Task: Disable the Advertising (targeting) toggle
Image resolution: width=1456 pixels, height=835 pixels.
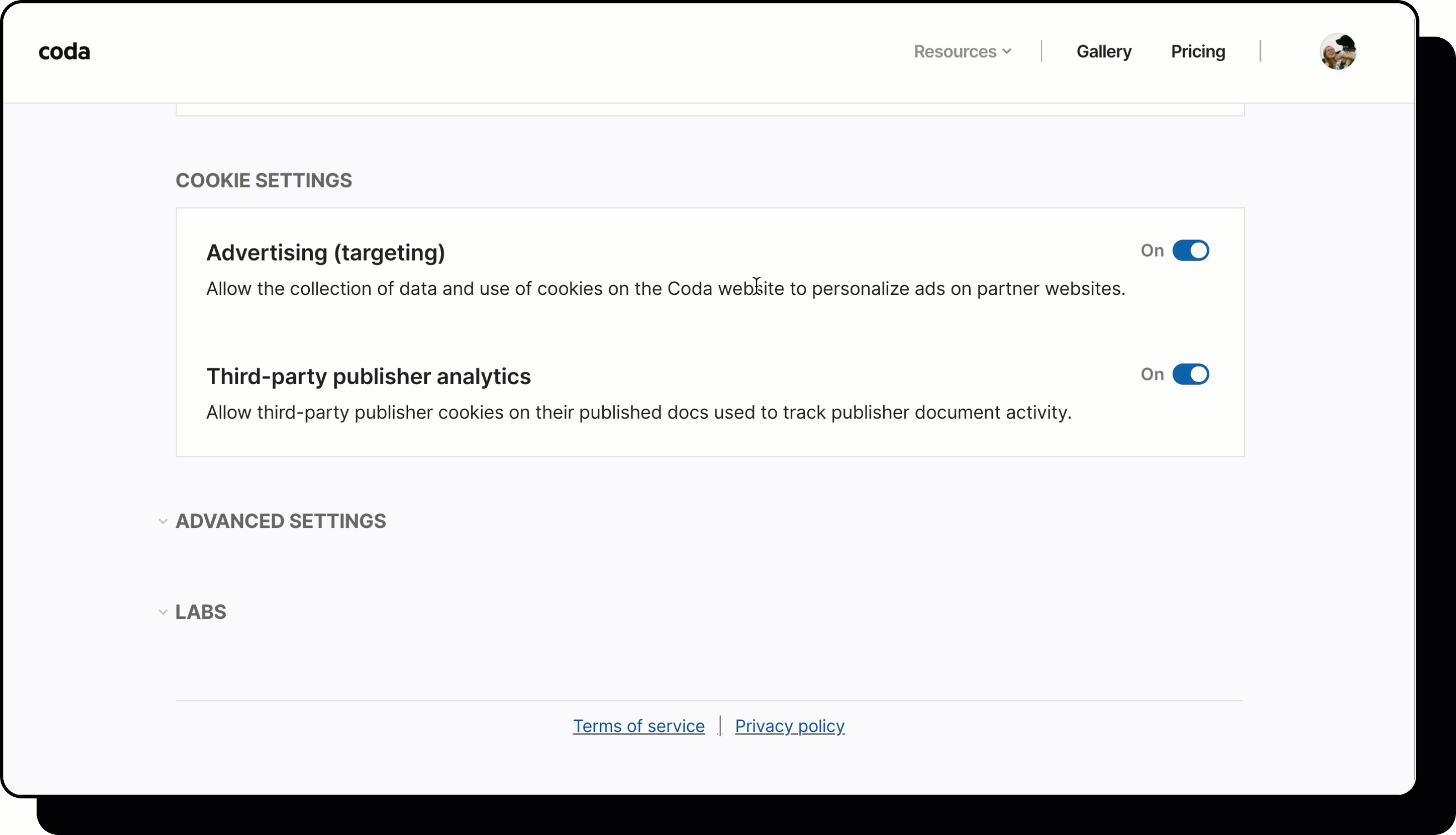Action: point(1190,251)
